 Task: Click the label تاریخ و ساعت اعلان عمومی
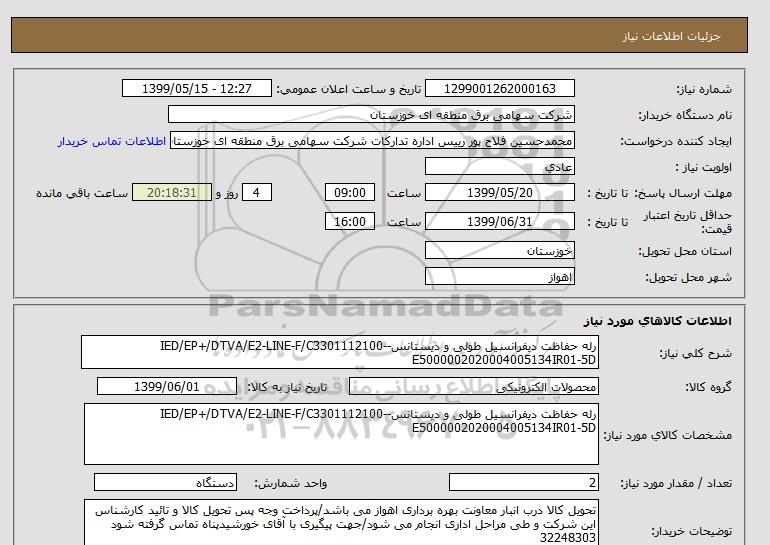point(349,89)
